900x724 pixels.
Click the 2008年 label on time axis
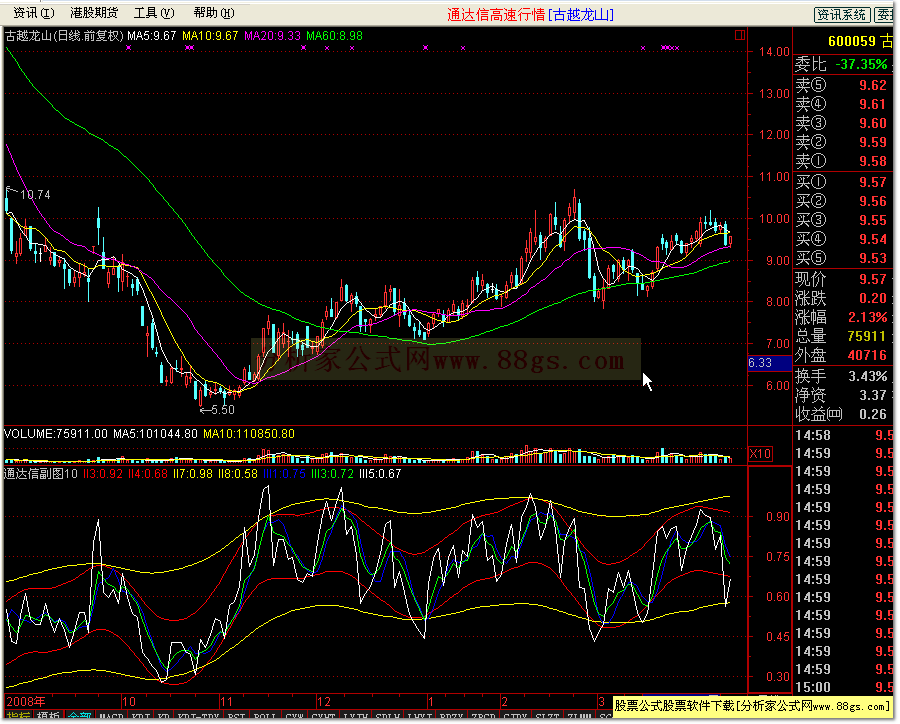(x=25, y=701)
